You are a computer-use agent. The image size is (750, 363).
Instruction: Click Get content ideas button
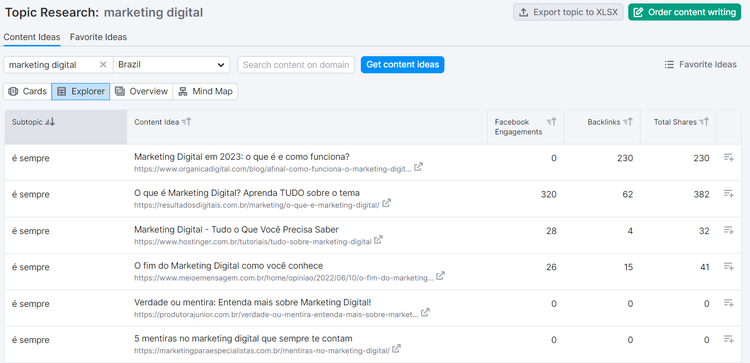click(402, 65)
